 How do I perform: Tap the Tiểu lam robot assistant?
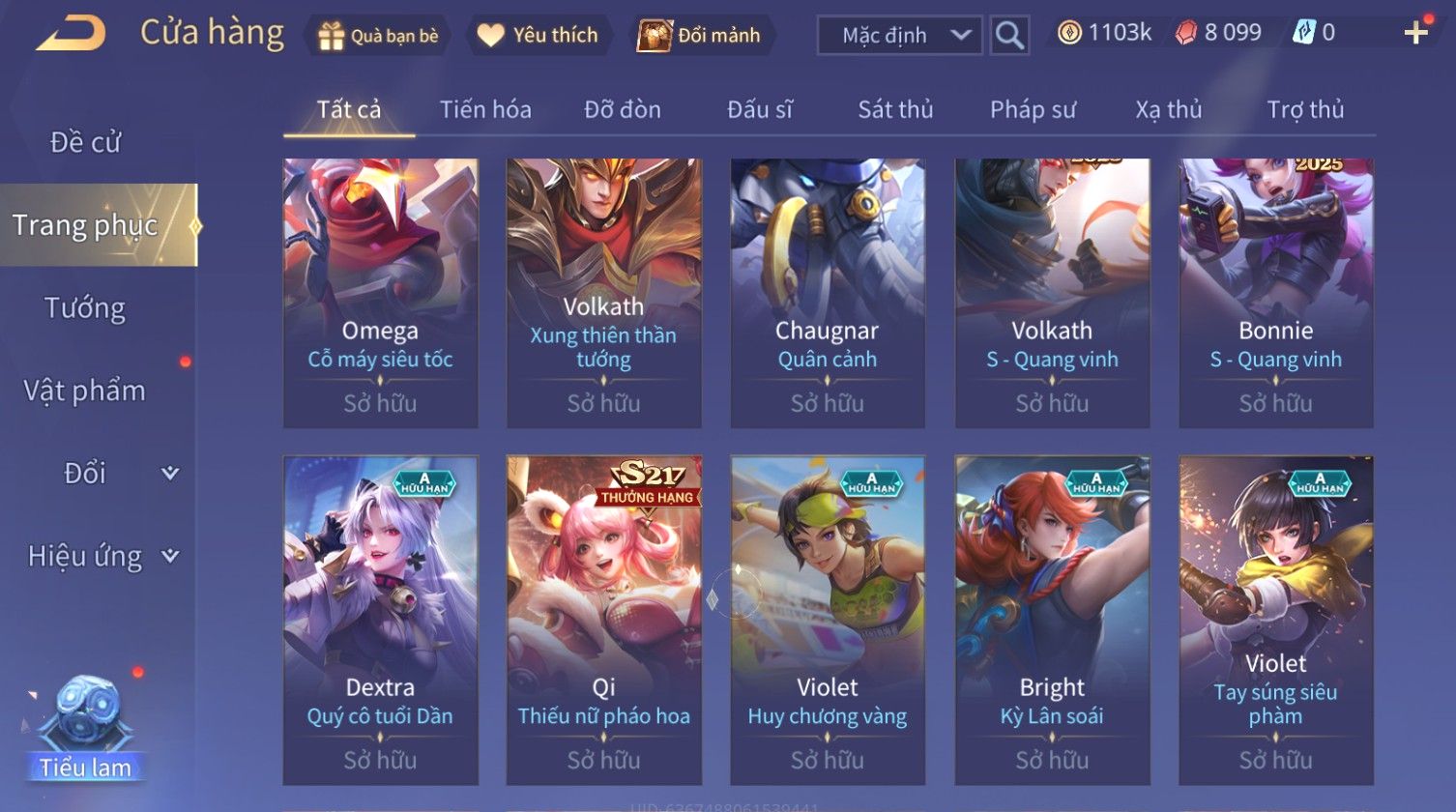click(x=85, y=727)
